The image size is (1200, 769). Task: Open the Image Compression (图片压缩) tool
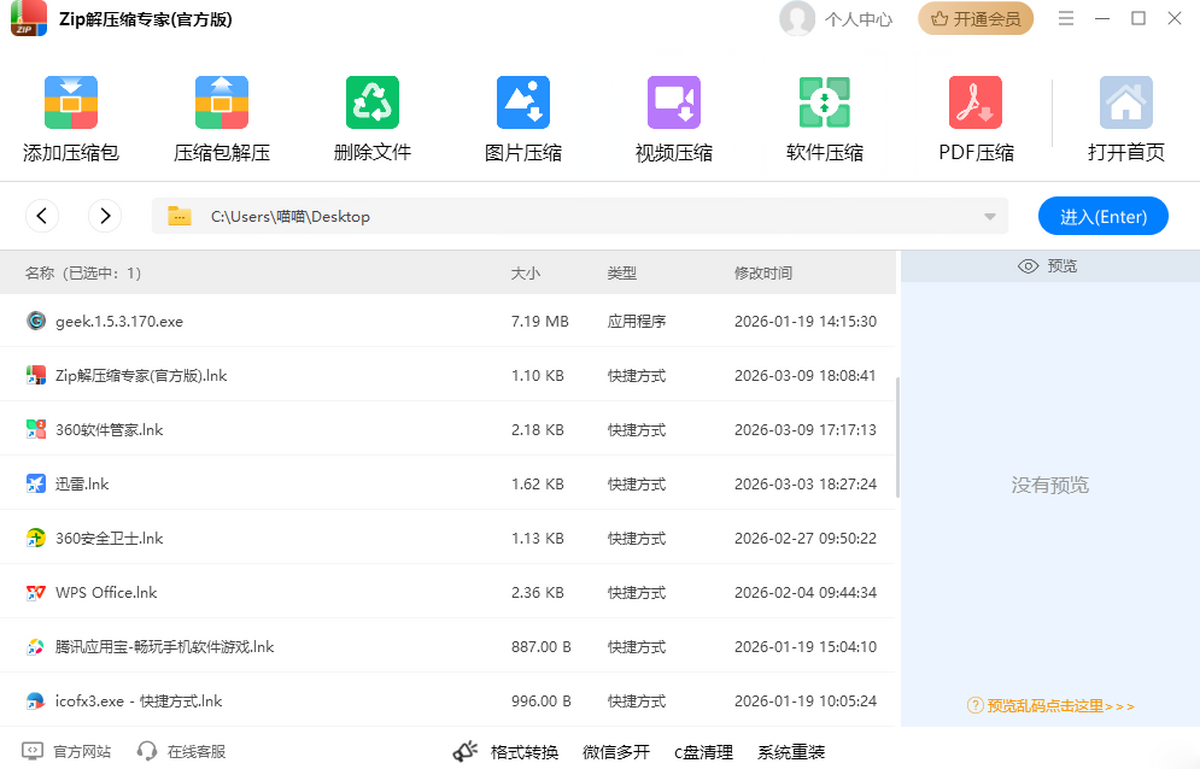point(523,103)
